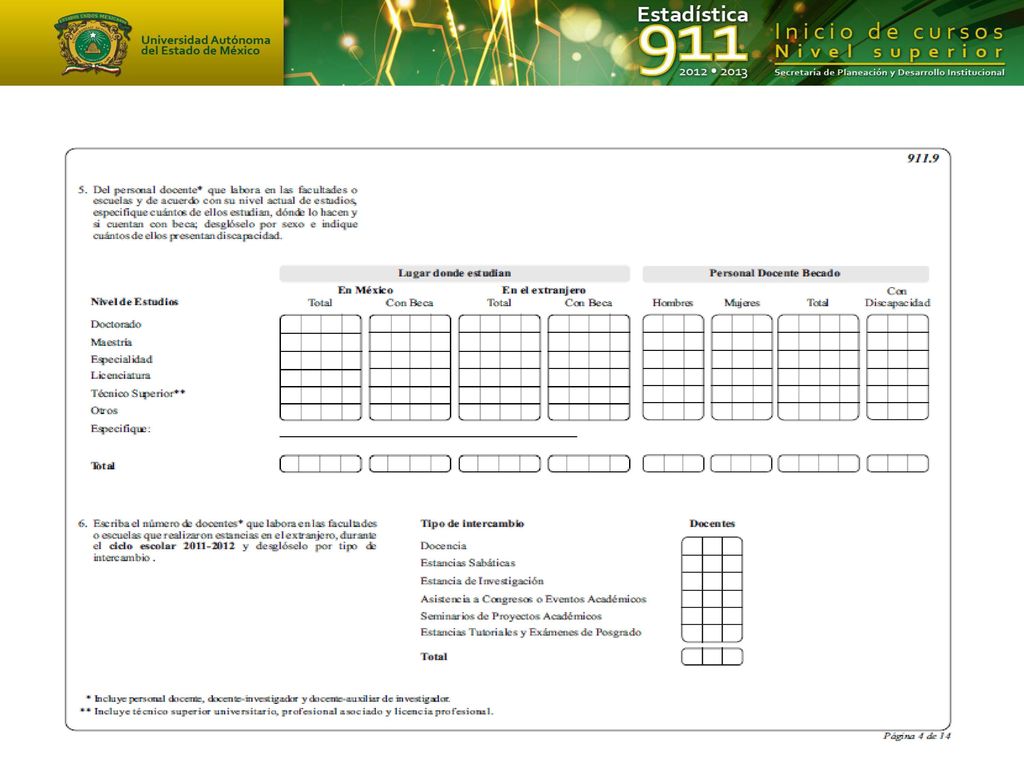The width and height of the screenshot is (1024, 768).
Task: Click the Docentes field for Estancia de Investigación
Action: click(x=712, y=581)
